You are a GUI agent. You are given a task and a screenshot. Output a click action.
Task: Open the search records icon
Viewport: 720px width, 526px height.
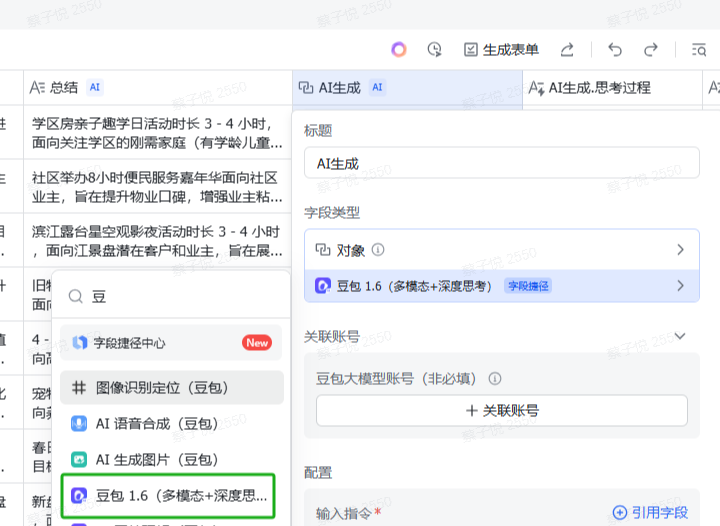pyautogui.click(x=699, y=50)
